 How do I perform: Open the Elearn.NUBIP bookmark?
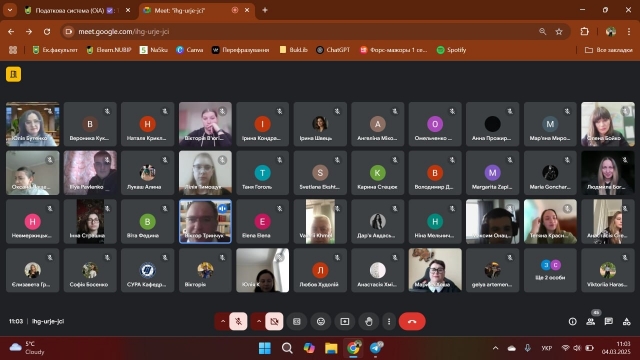pos(109,50)
